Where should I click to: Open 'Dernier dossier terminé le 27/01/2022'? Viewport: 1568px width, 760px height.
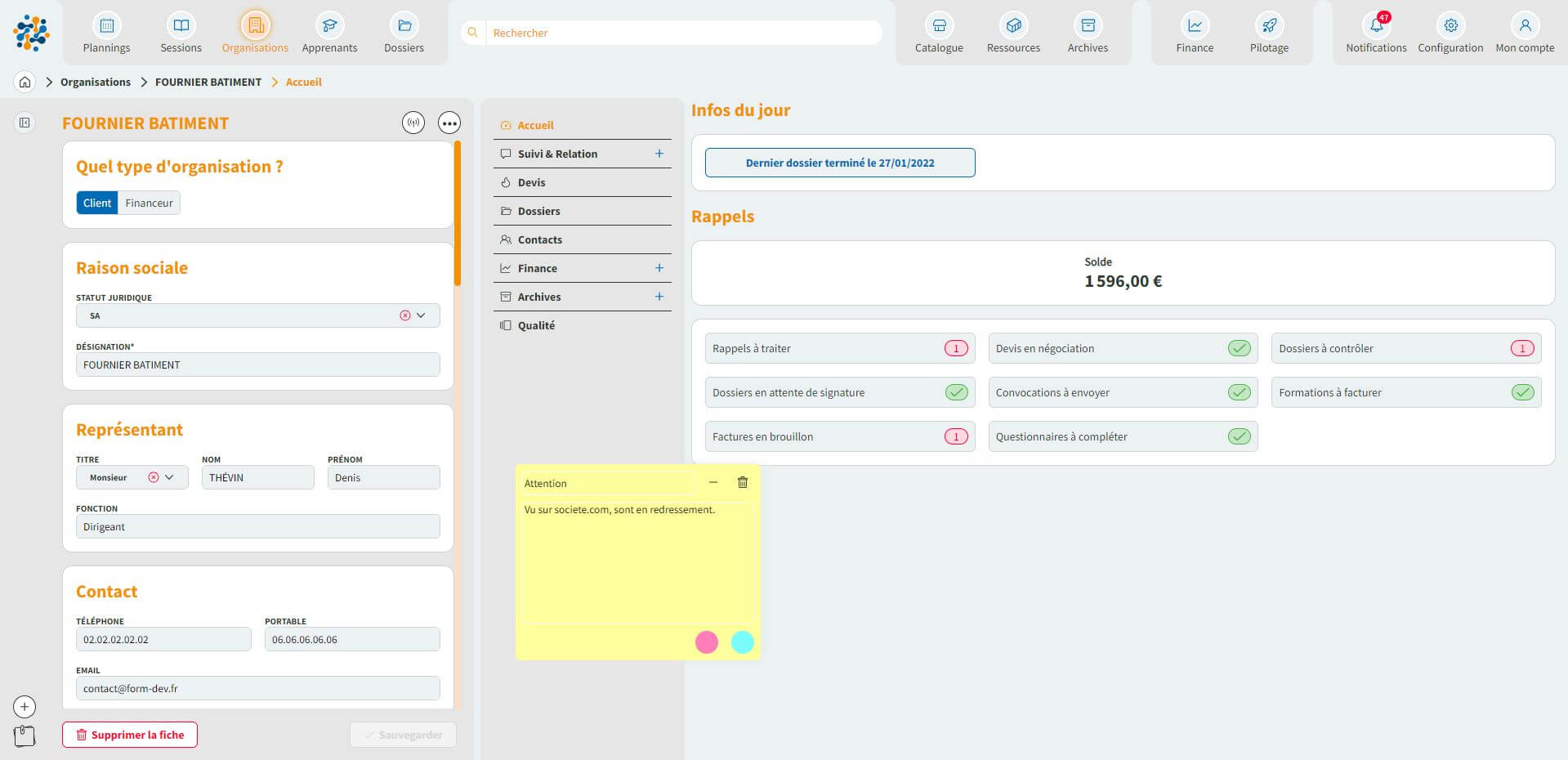[839, 163]
